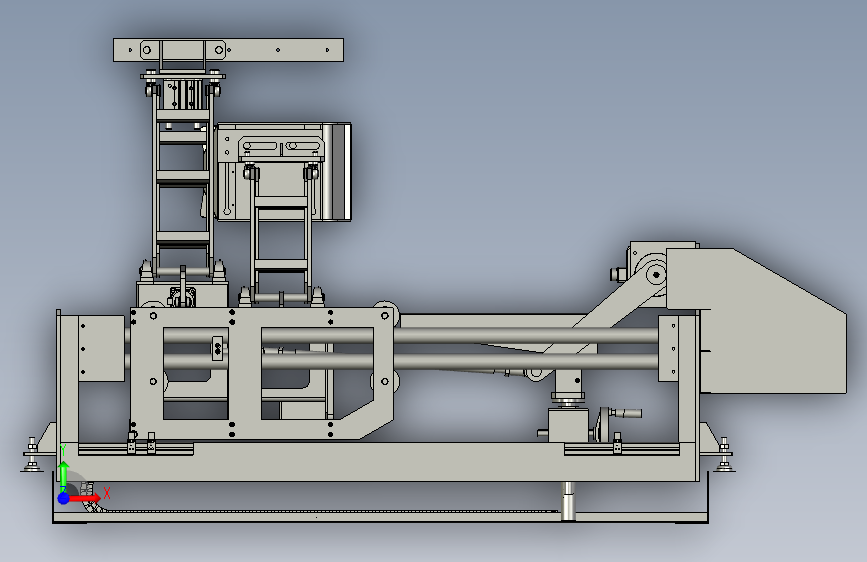Select the handwheel crank handle
Screen dimensions: 867x562
(626, 413)
